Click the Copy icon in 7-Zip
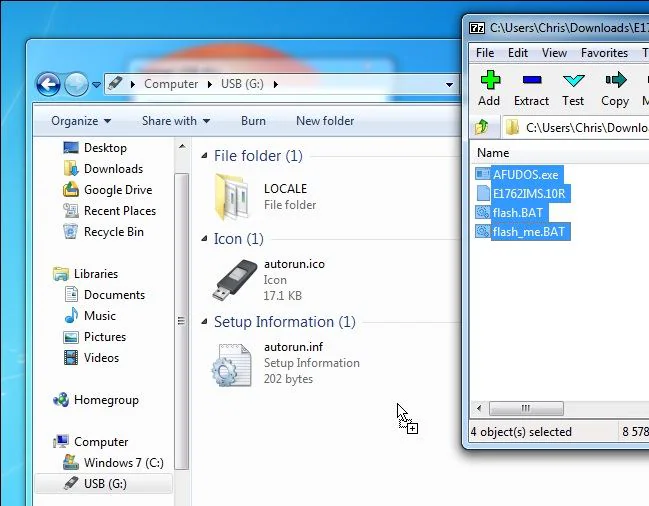The image size is (649, 506). pyautogui.click(x=615, y=80)
